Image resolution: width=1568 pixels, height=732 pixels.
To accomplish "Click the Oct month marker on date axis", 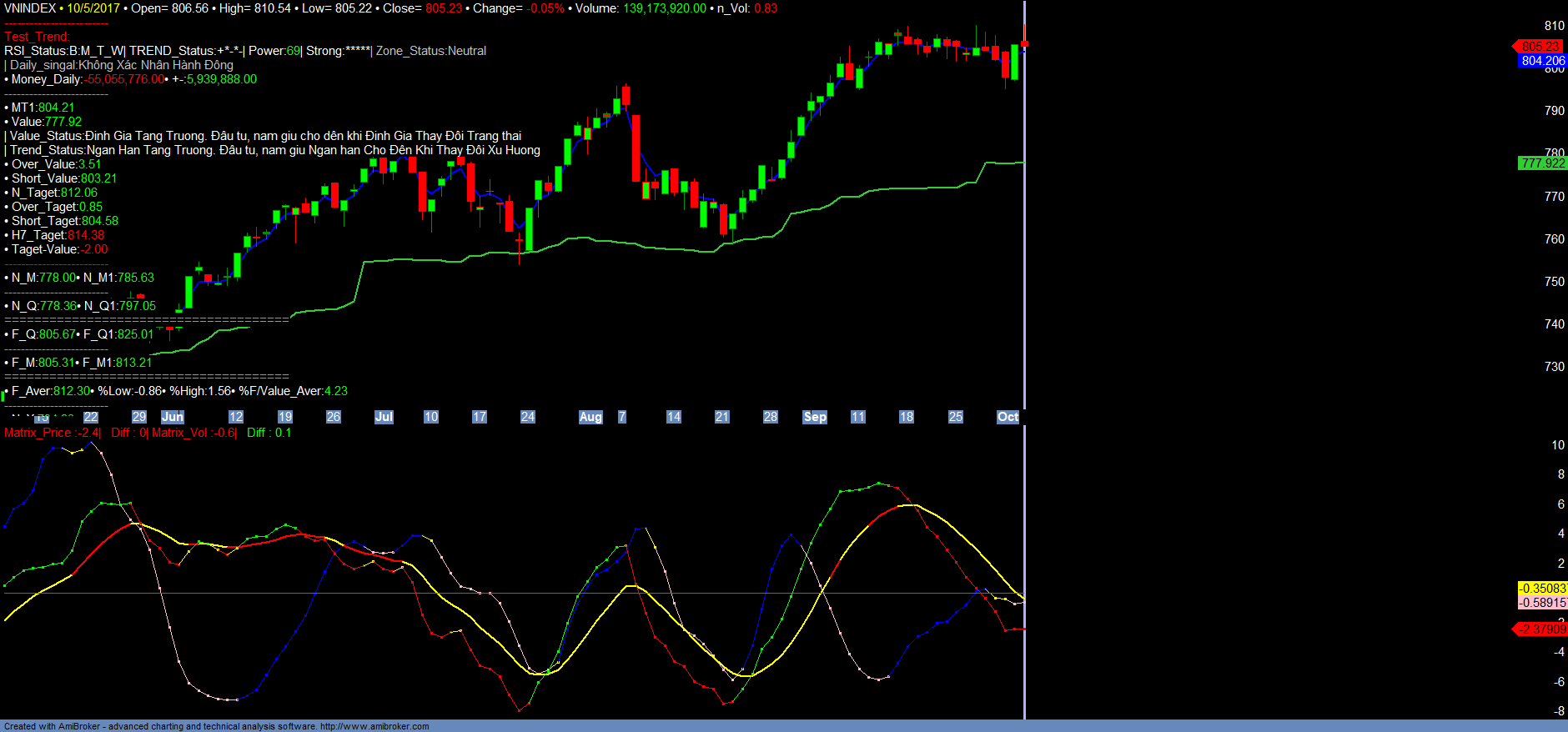I will 1008,417.
